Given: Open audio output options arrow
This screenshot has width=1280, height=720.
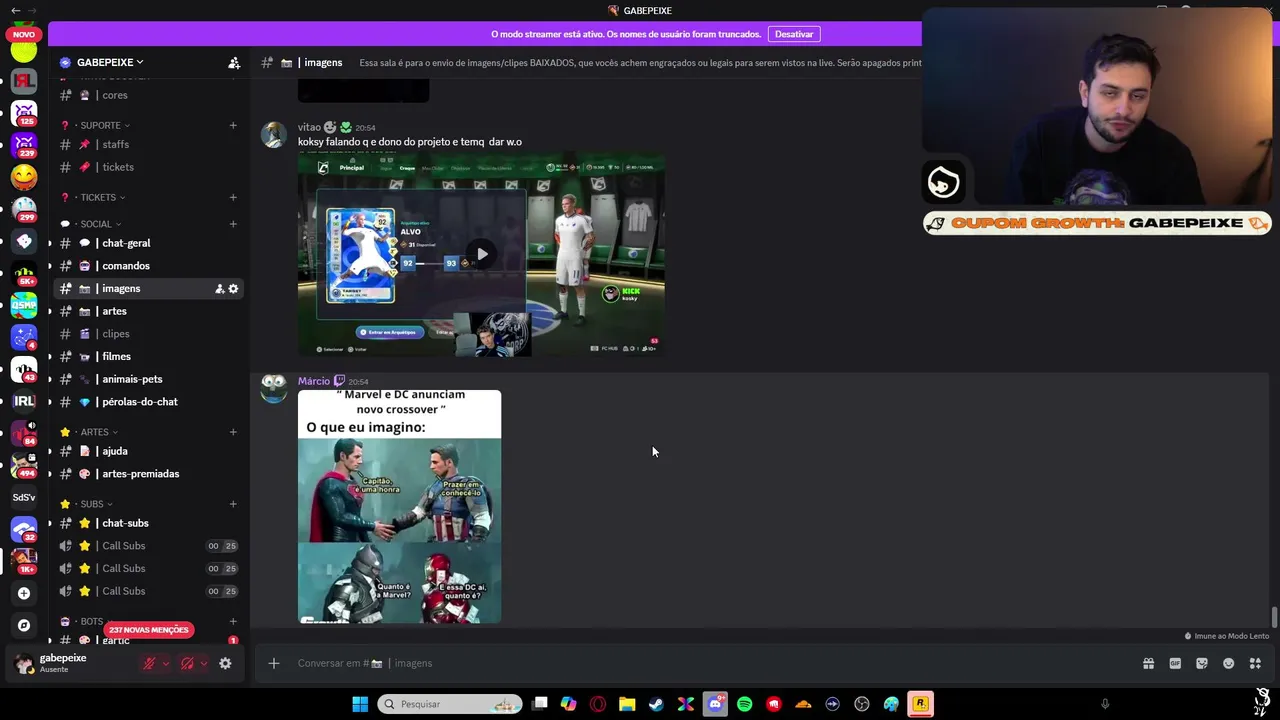Looking at the screenshot, I should pos(204,663).
